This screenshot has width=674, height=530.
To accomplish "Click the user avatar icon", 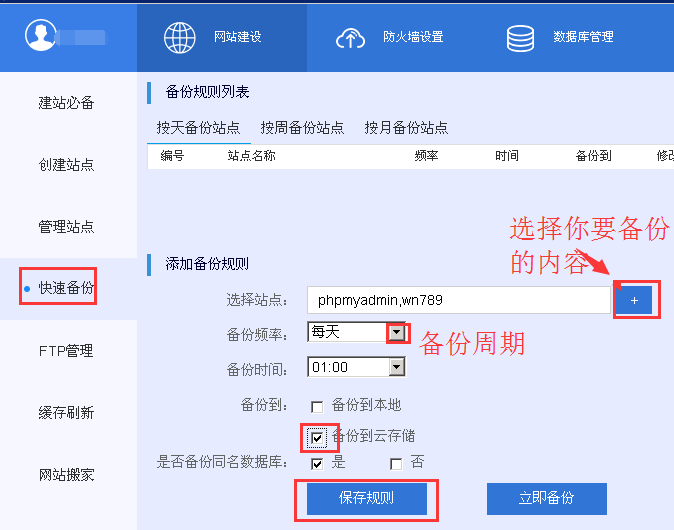I will coord(41,36).
